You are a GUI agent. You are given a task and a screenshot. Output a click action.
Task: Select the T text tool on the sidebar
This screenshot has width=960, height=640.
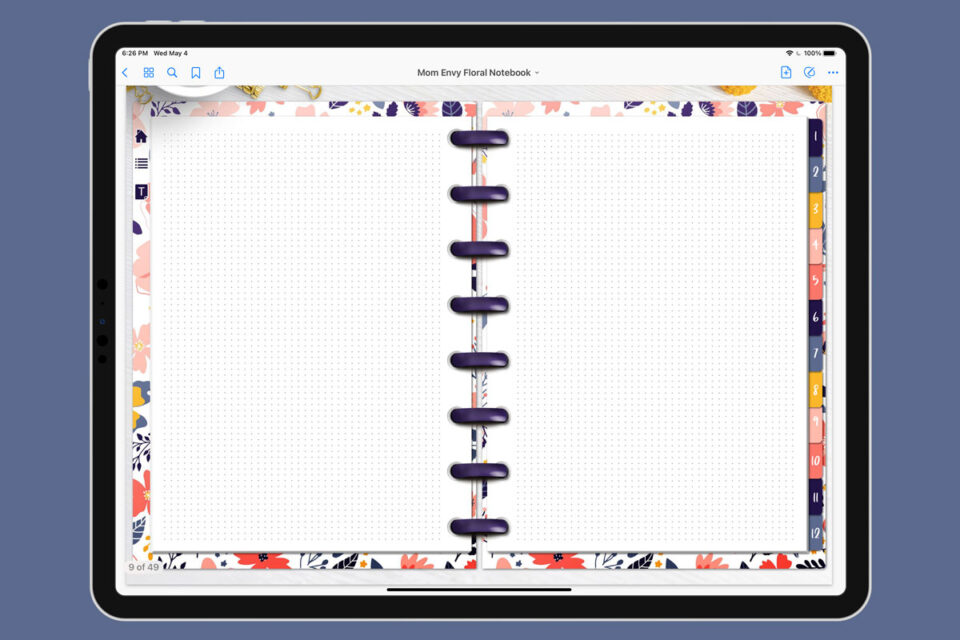[141, 189]
